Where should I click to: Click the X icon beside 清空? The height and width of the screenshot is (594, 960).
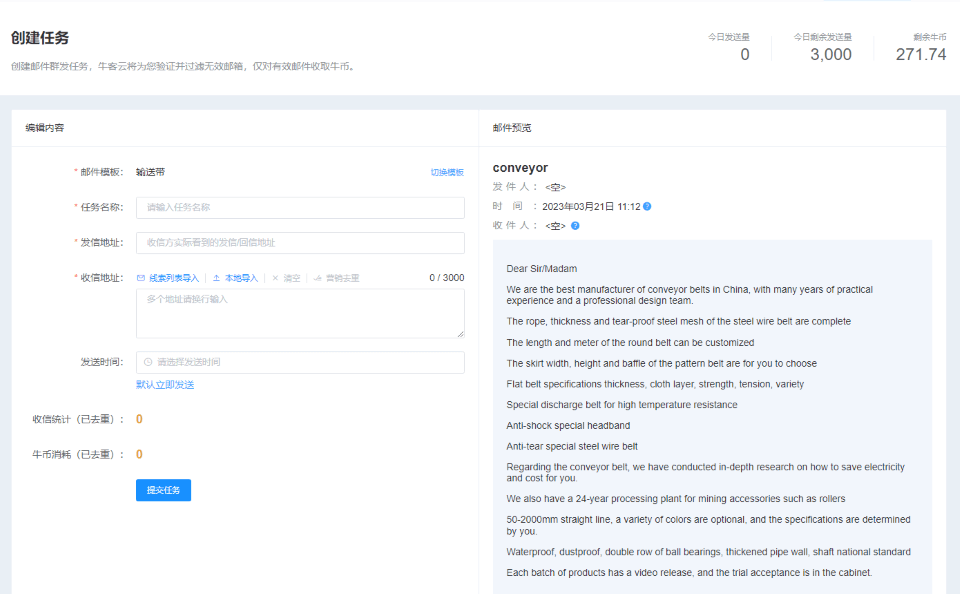[x=276, y=278]
